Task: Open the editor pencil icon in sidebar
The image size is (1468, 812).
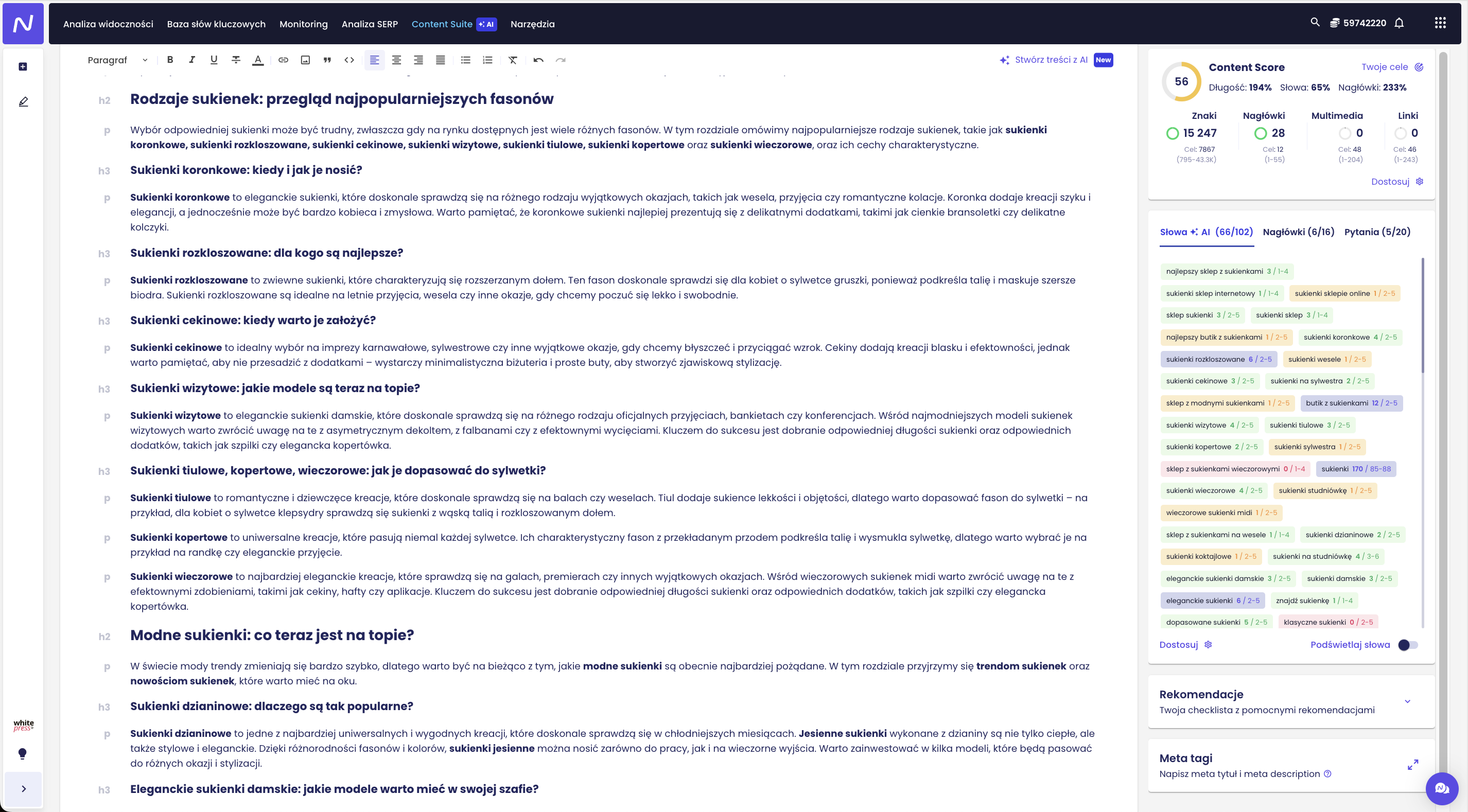Action: 23,101
